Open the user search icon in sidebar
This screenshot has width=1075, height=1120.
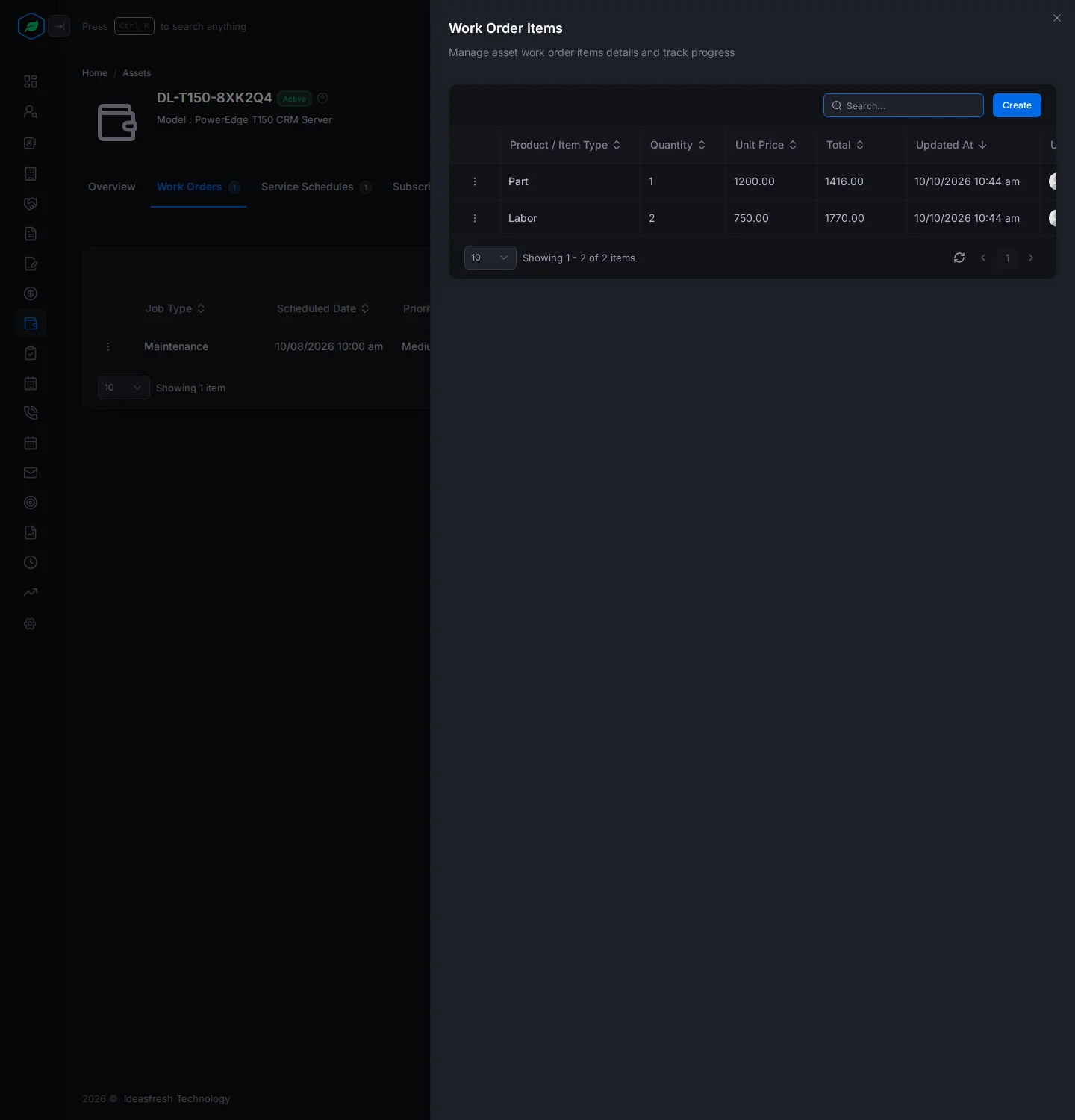(x=31, y=111)
